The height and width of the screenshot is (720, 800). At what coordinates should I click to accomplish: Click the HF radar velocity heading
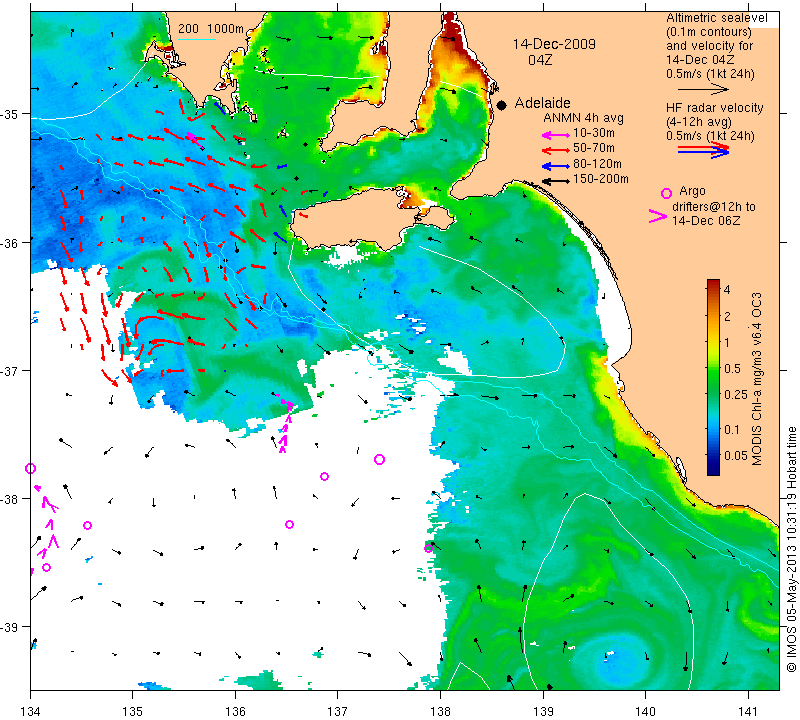tap(715, 108)
